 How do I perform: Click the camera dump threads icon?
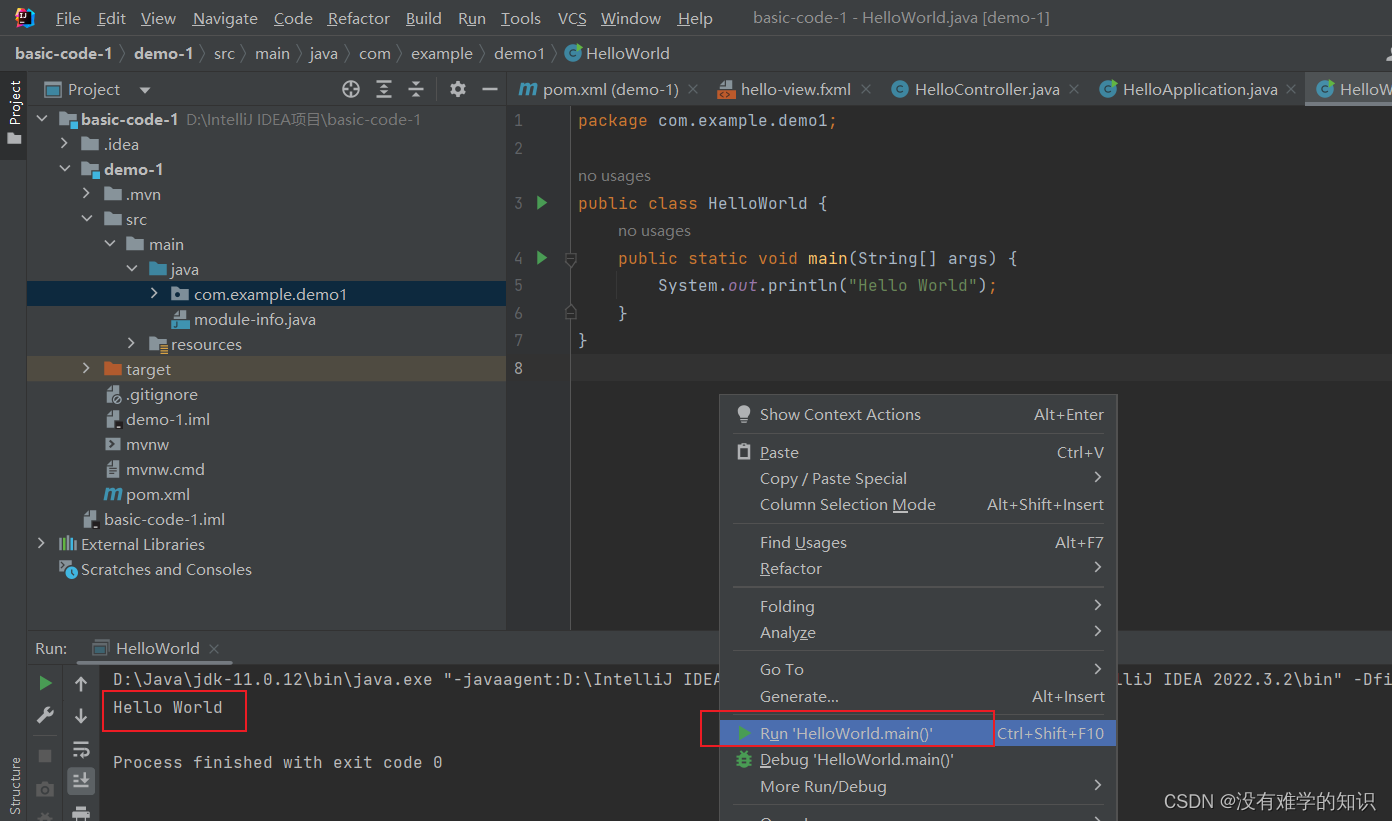point(45,790)
